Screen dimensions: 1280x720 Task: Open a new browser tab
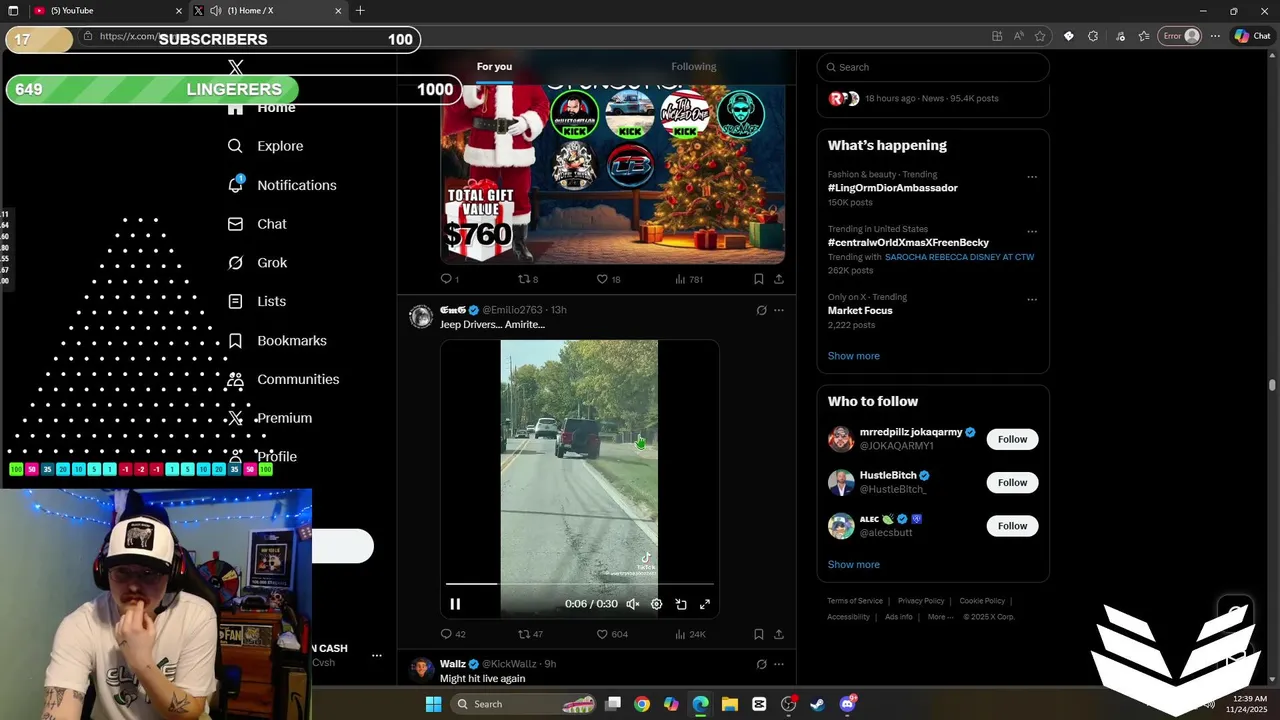tap(360, 11)
